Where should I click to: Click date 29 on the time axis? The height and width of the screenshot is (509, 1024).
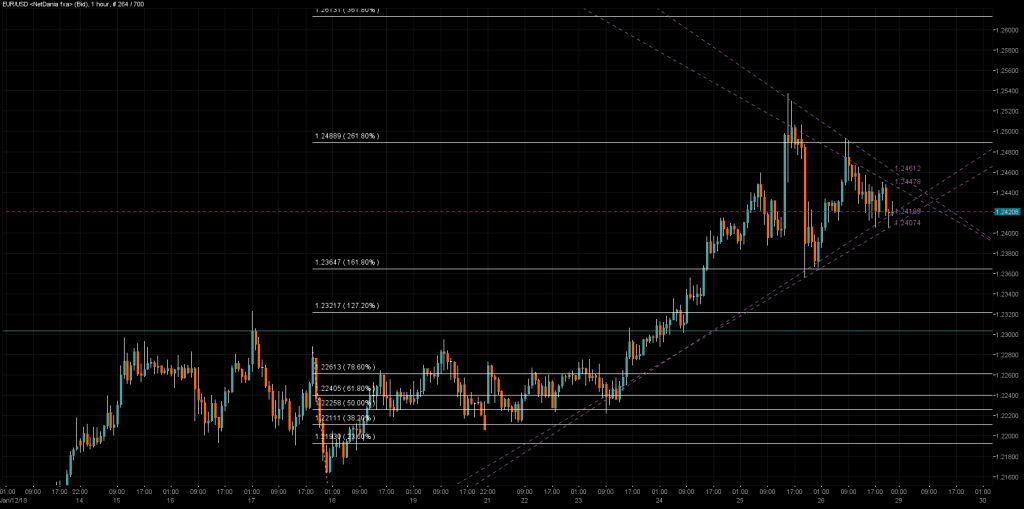pos(899,501)
